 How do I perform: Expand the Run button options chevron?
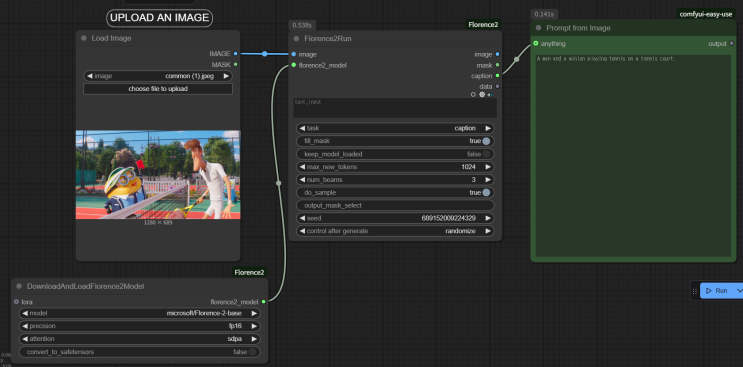(739, 291)
